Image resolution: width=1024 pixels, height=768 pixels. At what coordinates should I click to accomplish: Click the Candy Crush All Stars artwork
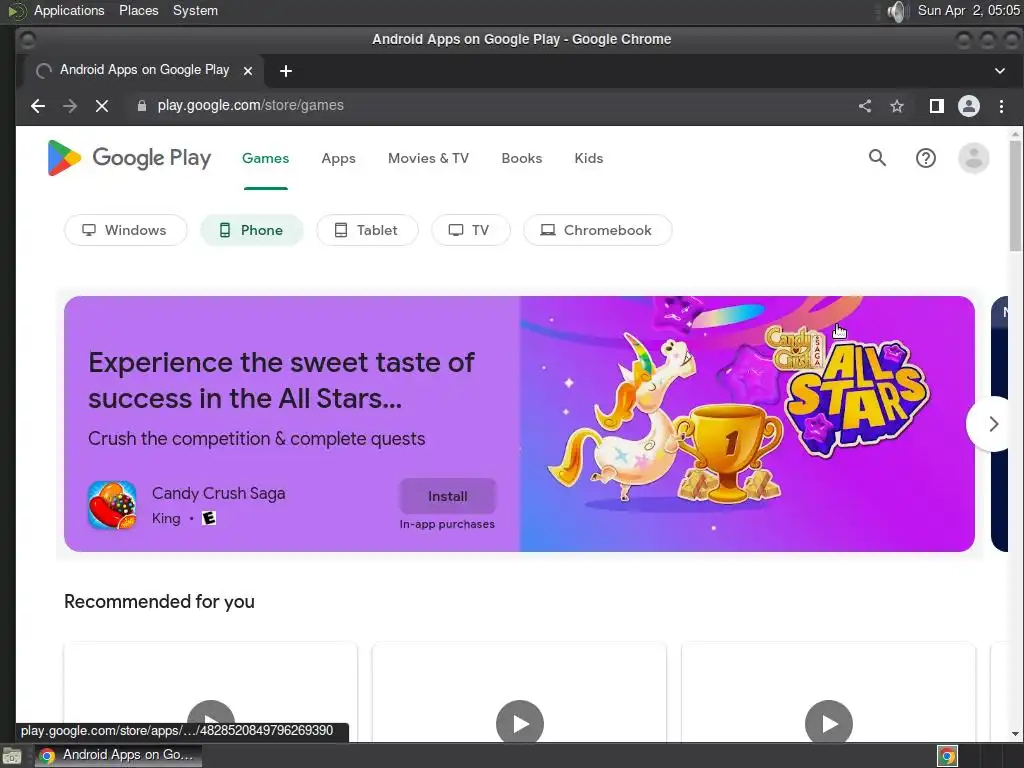746,424
